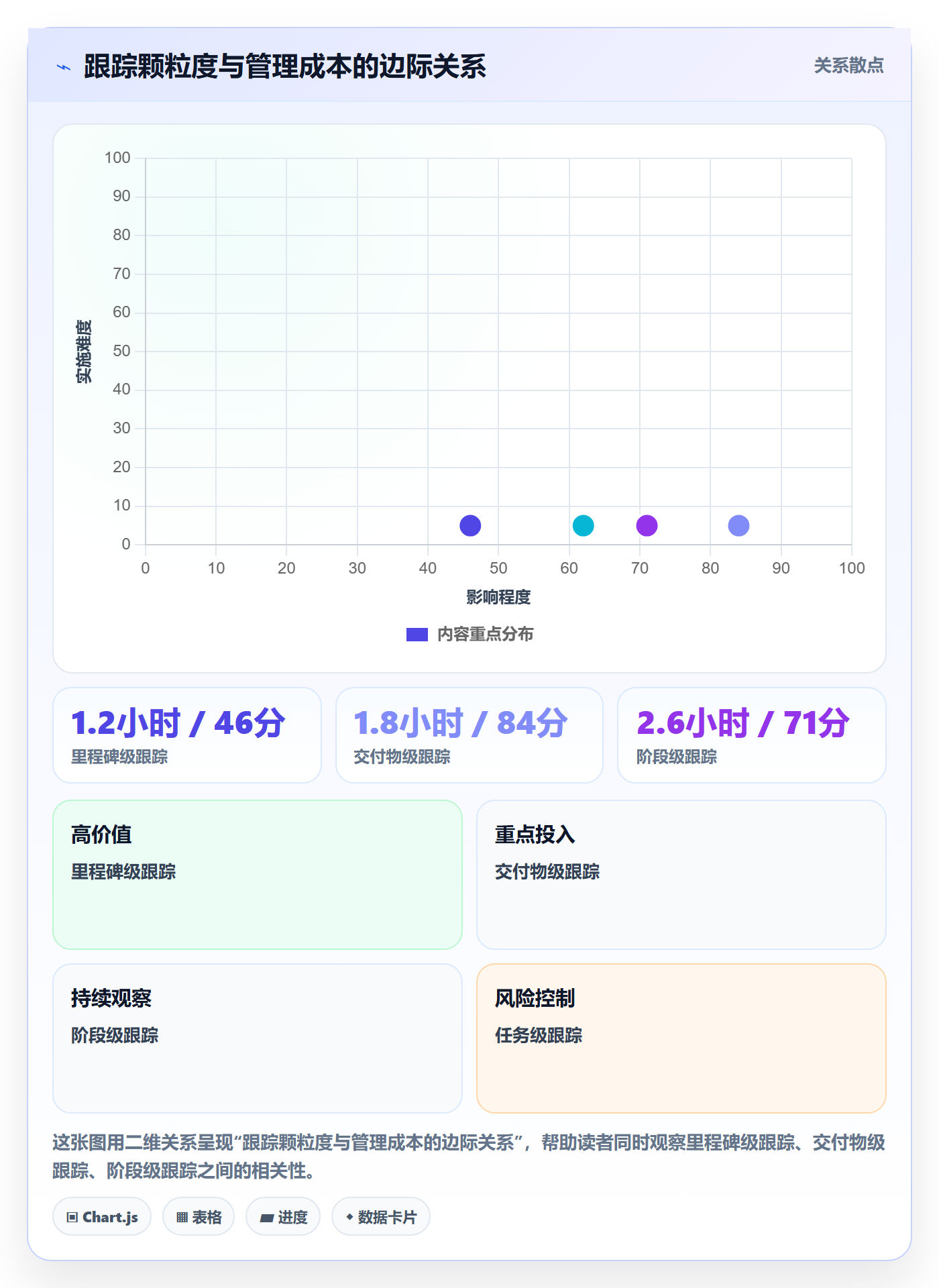This screenshot has width=939, height=1288.
Task: Click the 关系散点 label in the header
Action: pos(848,66)
